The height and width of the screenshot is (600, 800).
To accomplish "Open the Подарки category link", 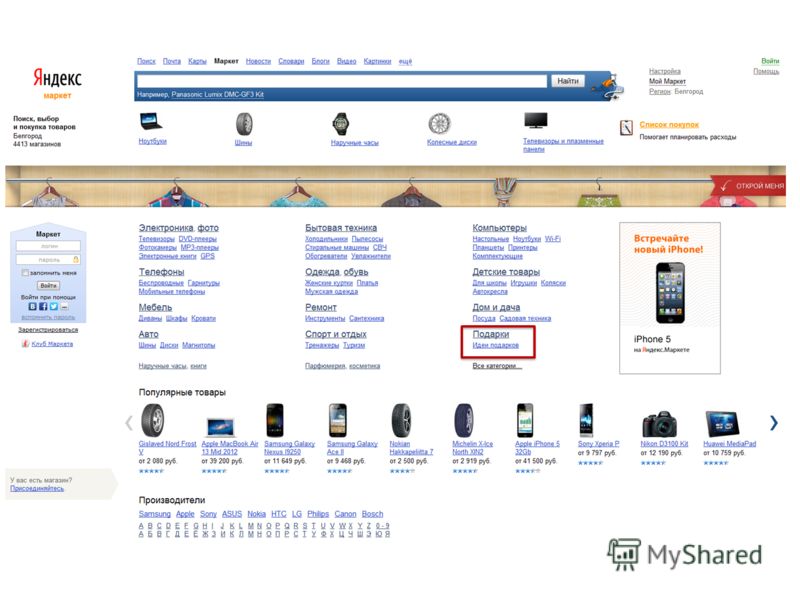I will point(491,334).
